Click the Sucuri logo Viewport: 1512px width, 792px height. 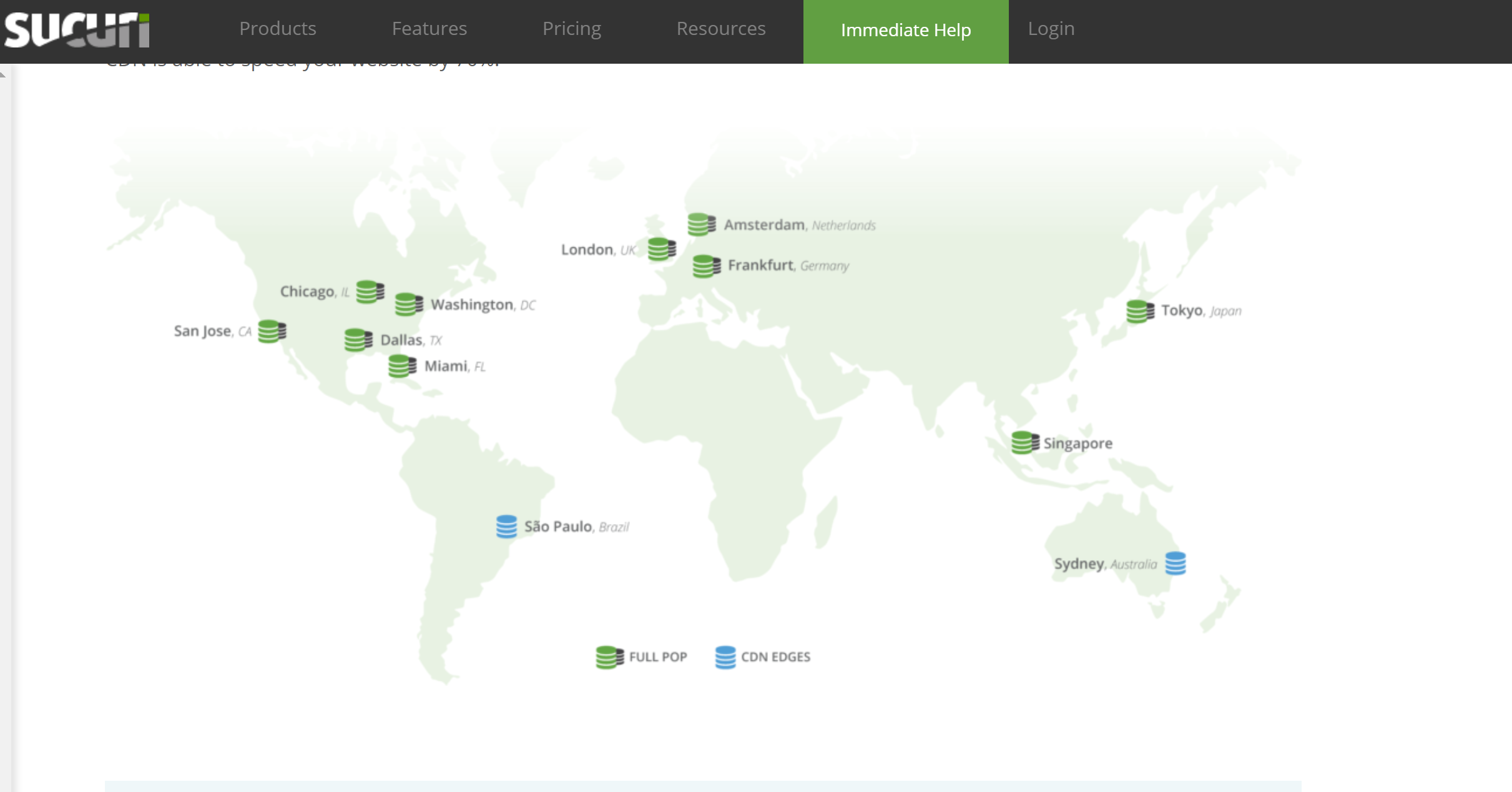coord(77,29)
